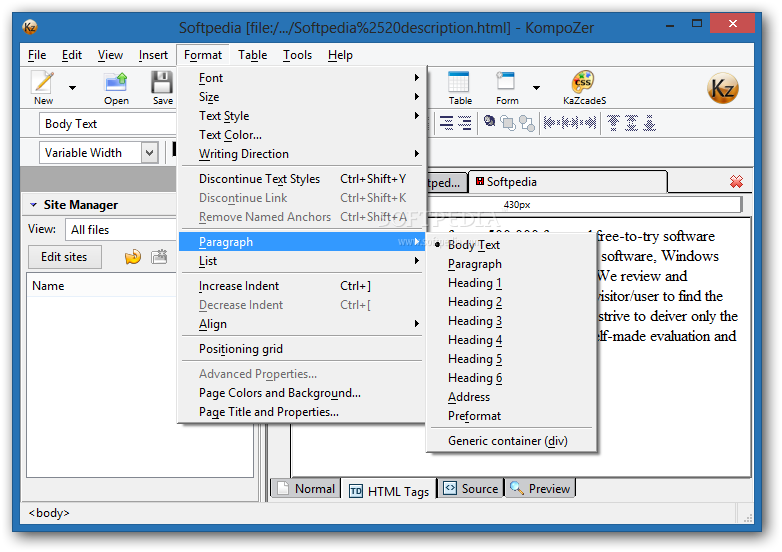Expand the Writing Direction submenu

(x=301, y=154)
